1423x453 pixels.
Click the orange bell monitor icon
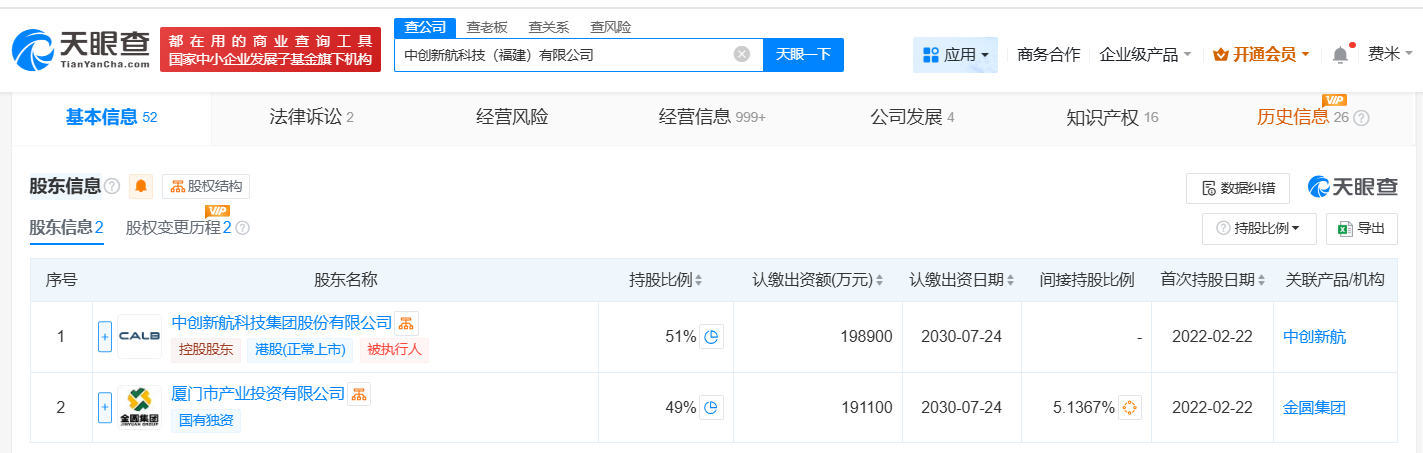click(141, 186)
